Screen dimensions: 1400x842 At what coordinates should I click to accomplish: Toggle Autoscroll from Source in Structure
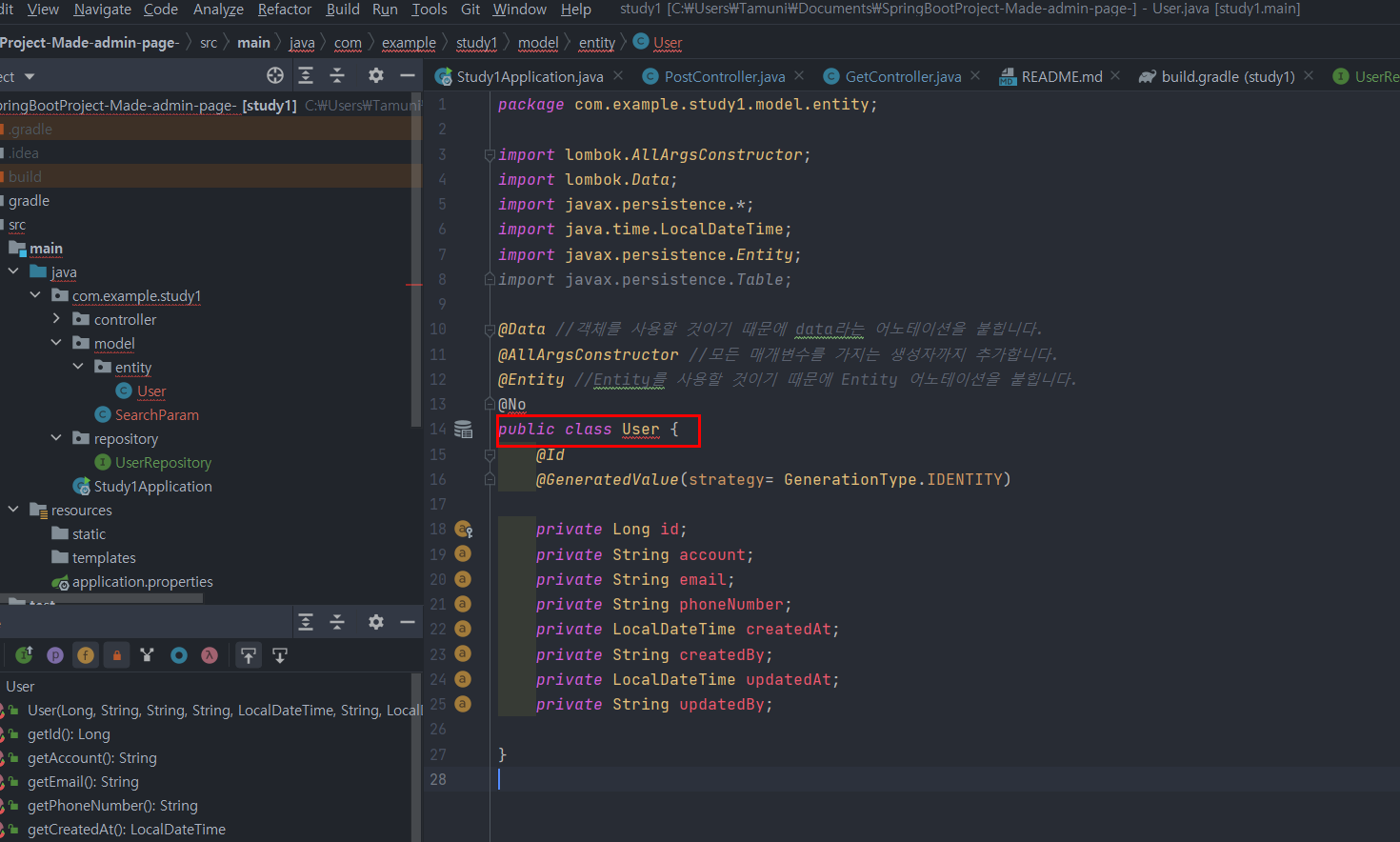click(x=280, y=655)
